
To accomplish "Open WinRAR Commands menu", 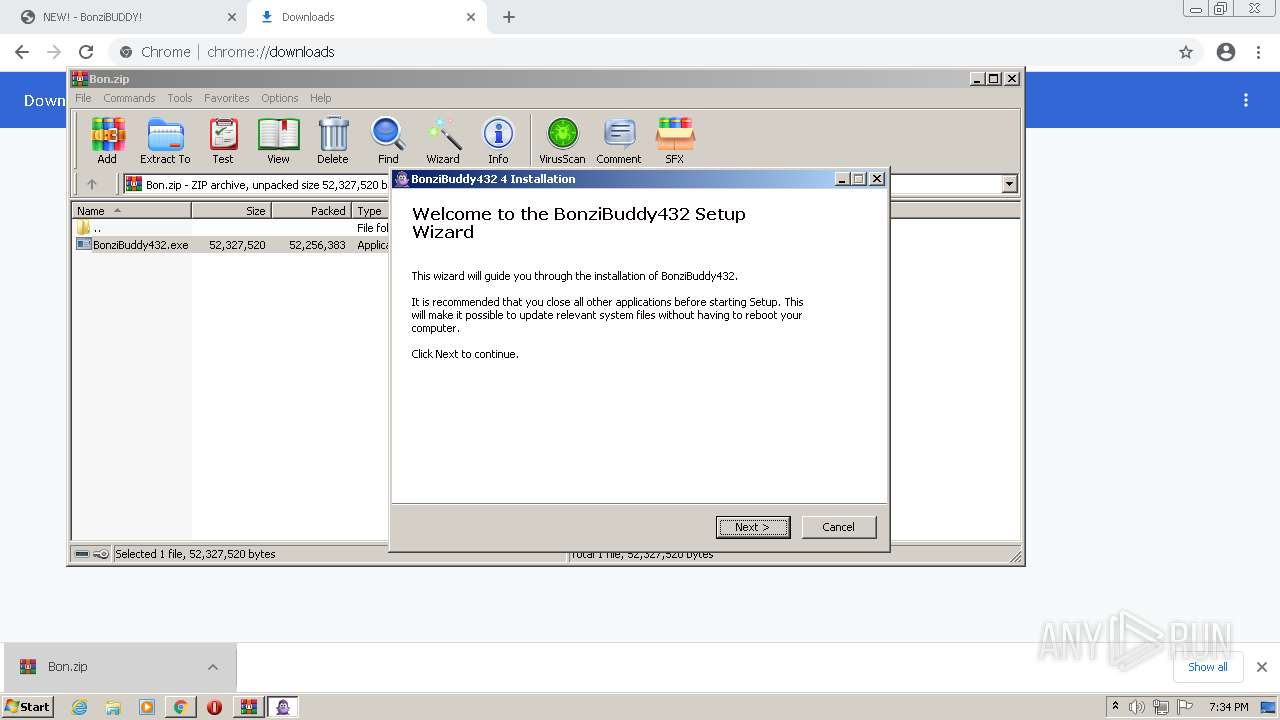I will coord(129,98).
